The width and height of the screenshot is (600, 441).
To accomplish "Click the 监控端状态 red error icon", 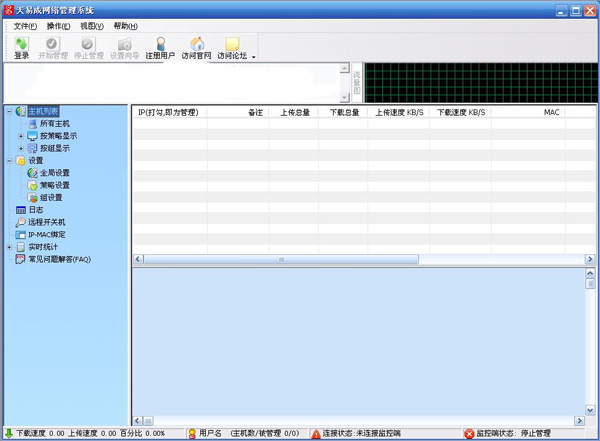I will 469,434.
